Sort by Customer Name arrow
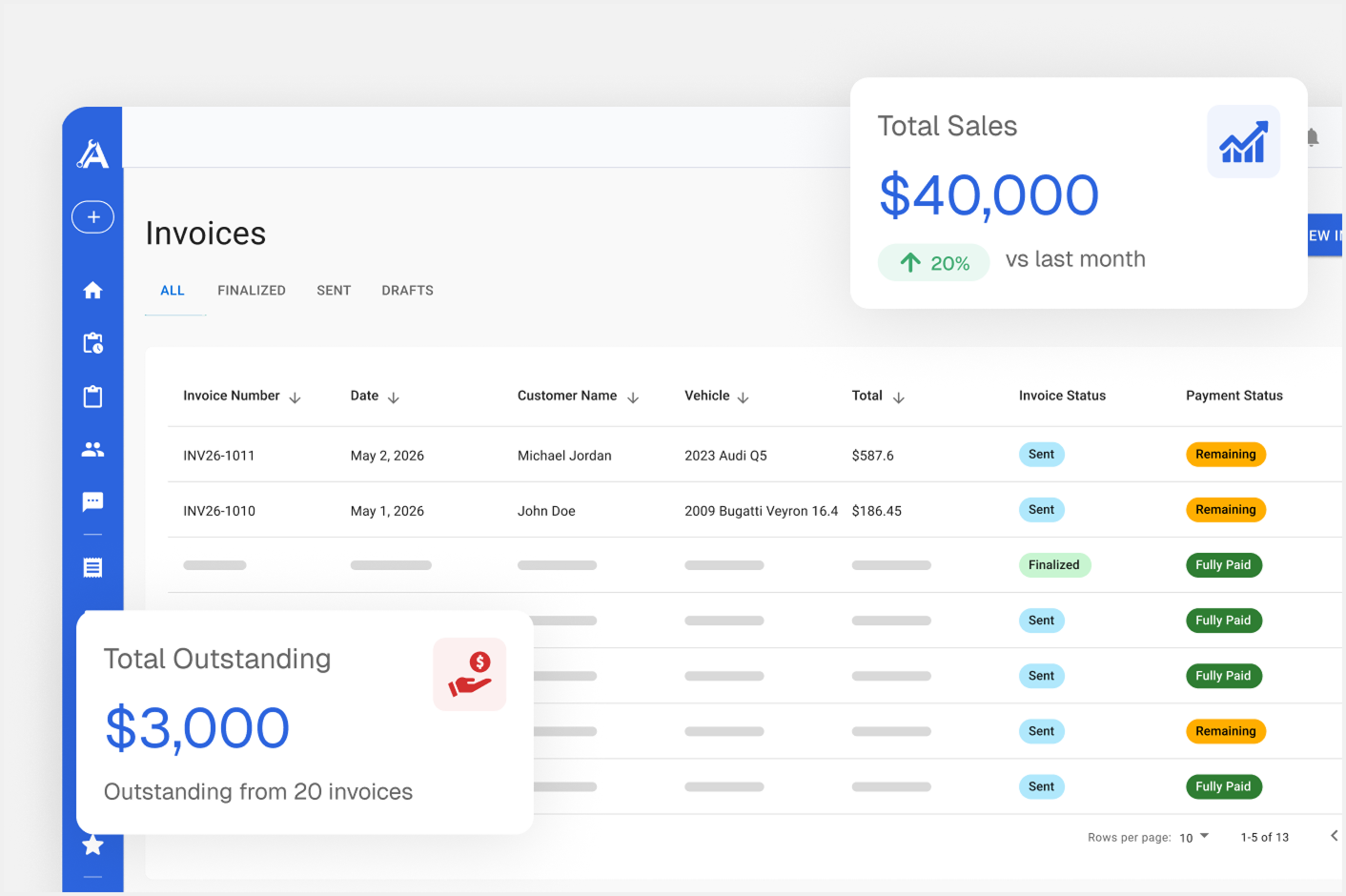 (x=633, y=397)
